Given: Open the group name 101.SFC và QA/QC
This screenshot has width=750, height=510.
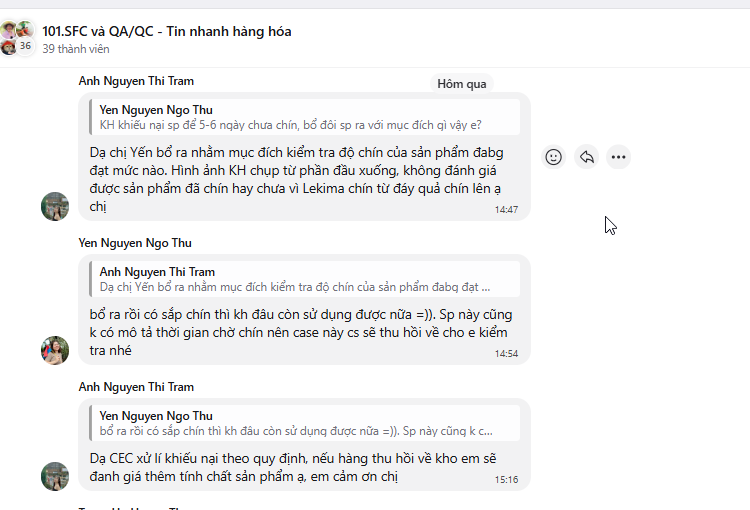Looking at the screenshot, I should tap(167, 31).
